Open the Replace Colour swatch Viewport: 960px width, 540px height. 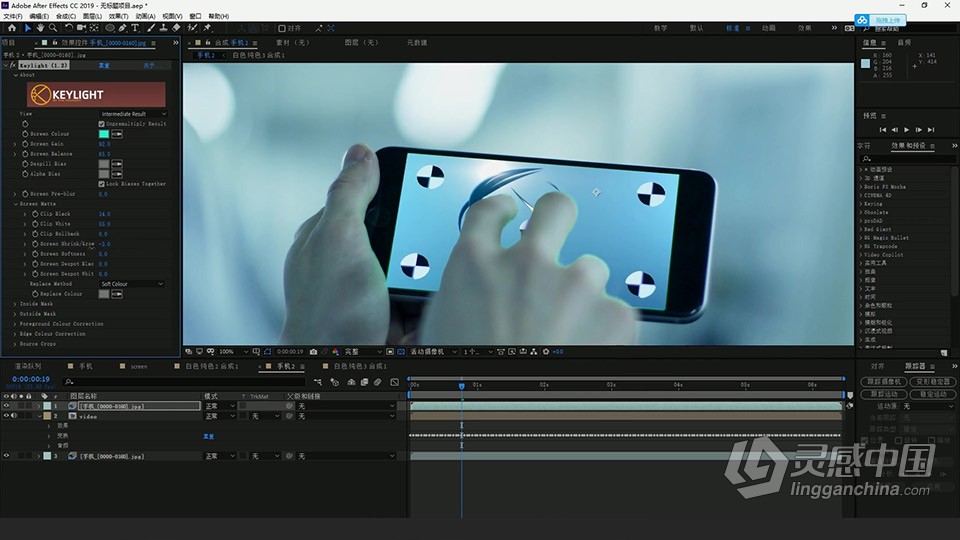click(104, 294)
